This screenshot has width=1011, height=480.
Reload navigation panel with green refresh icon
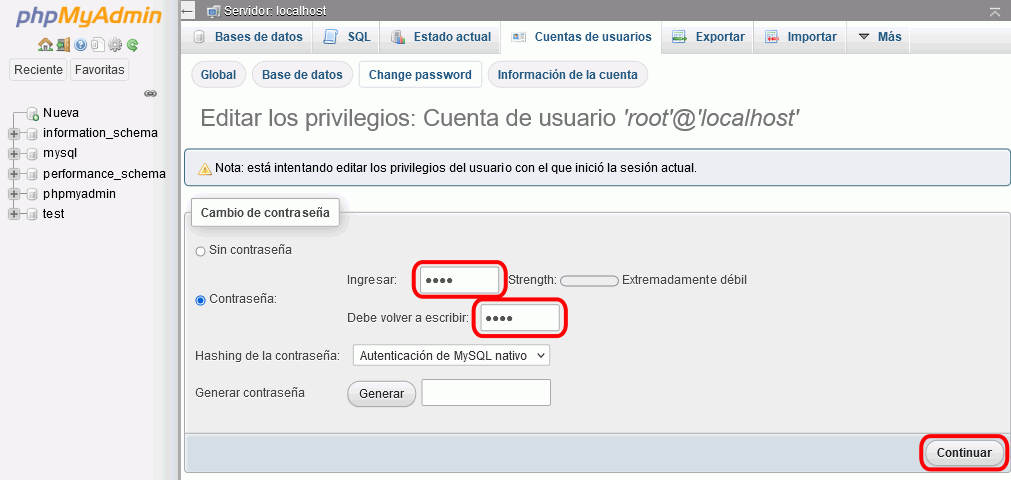pyautogui.click(x=132, y=45)
